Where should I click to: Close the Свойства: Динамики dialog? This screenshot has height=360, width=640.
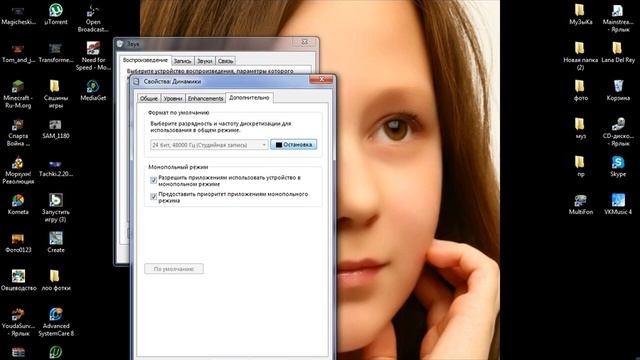[321, 80]
